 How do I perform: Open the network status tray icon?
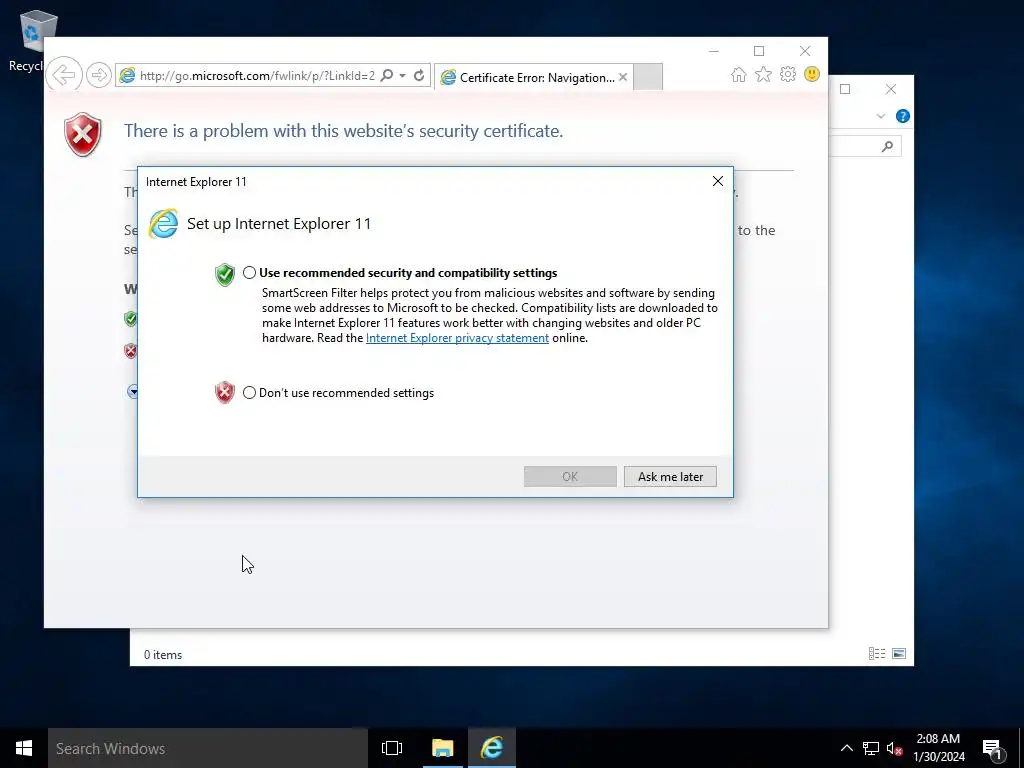click(871, 748)
